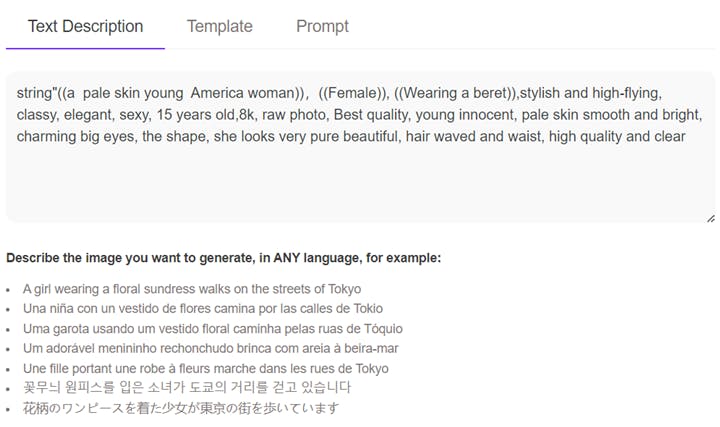Choose the Spanish "Una niña" example line
Image resolution: width=720 pixels, height=427 pixels.
tap(203, 309)
